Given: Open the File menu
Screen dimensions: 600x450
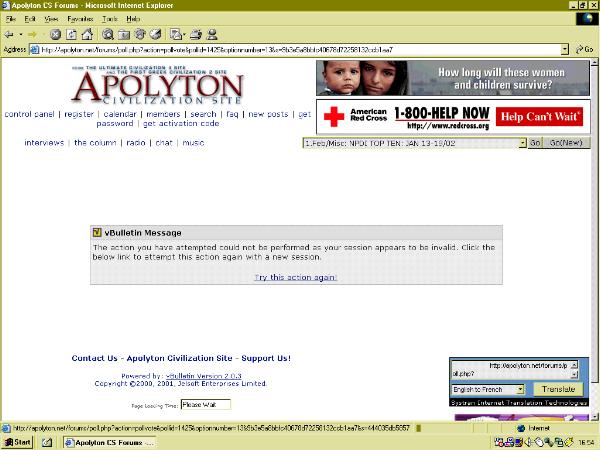Looking at the screenshot, I should (x=11, y=19).
